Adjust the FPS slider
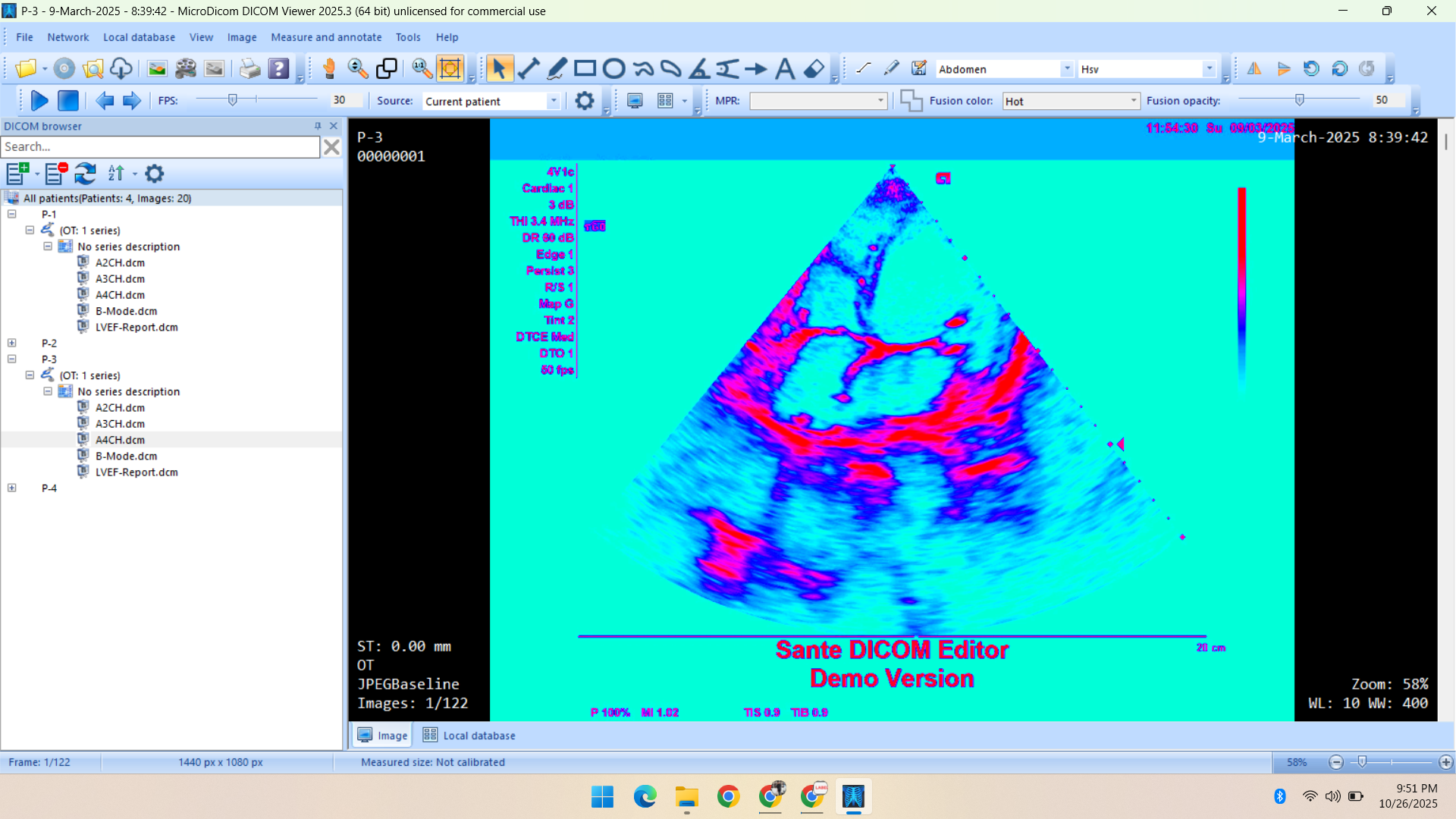Image resolution: width=1456 pixels, height=819 pixels. 233,100
